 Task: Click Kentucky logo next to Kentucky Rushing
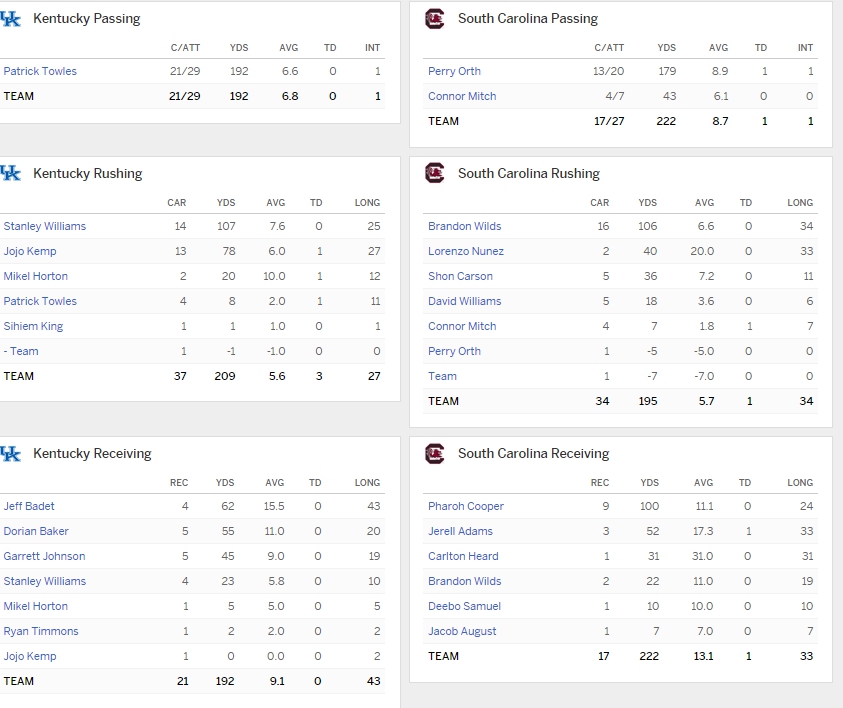tap(11, 173)
